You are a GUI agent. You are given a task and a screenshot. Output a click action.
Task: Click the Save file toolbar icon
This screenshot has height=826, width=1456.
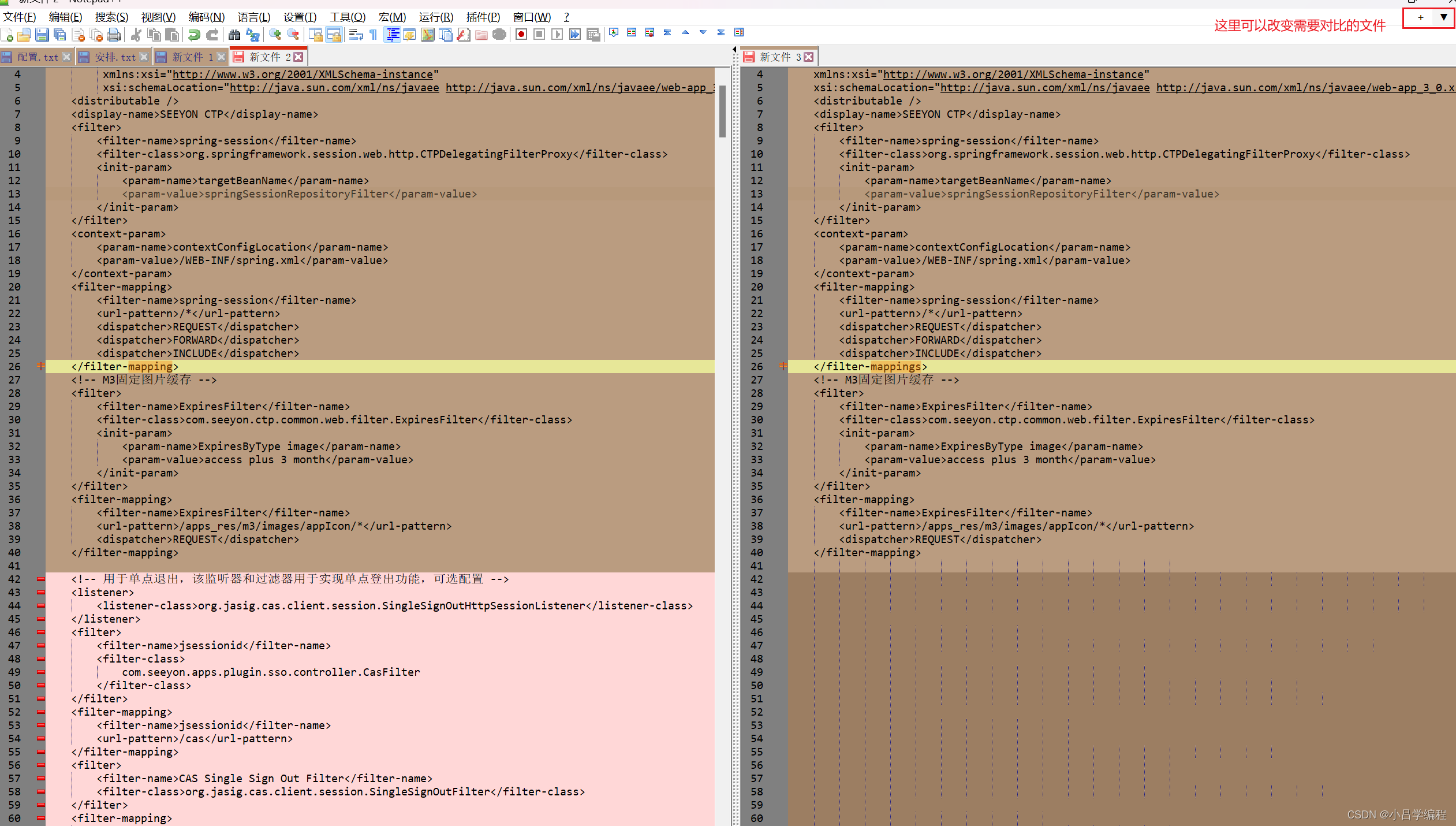click(x=42, y=35)
